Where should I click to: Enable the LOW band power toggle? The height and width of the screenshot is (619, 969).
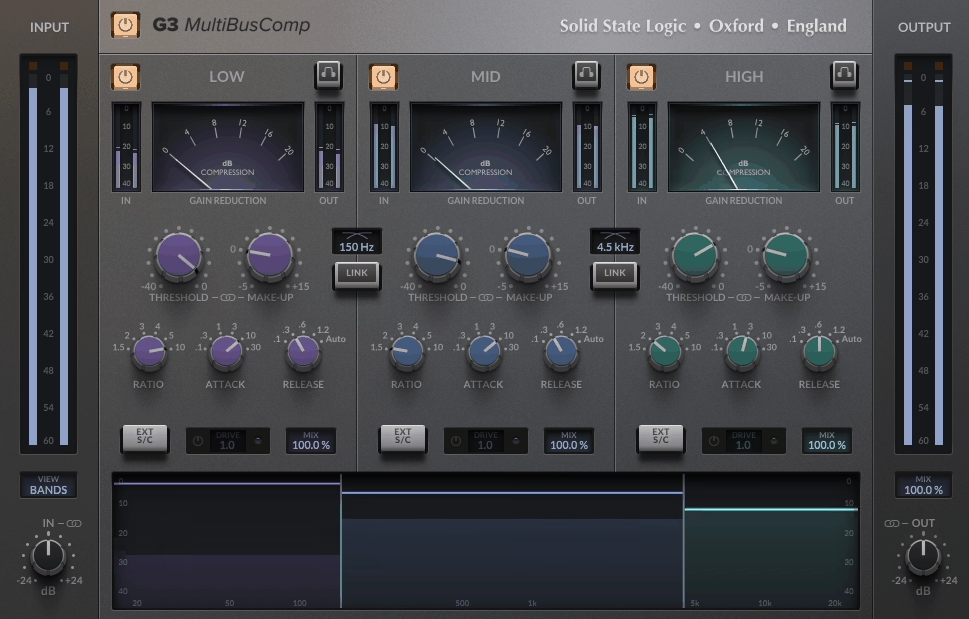pos(125,76)
